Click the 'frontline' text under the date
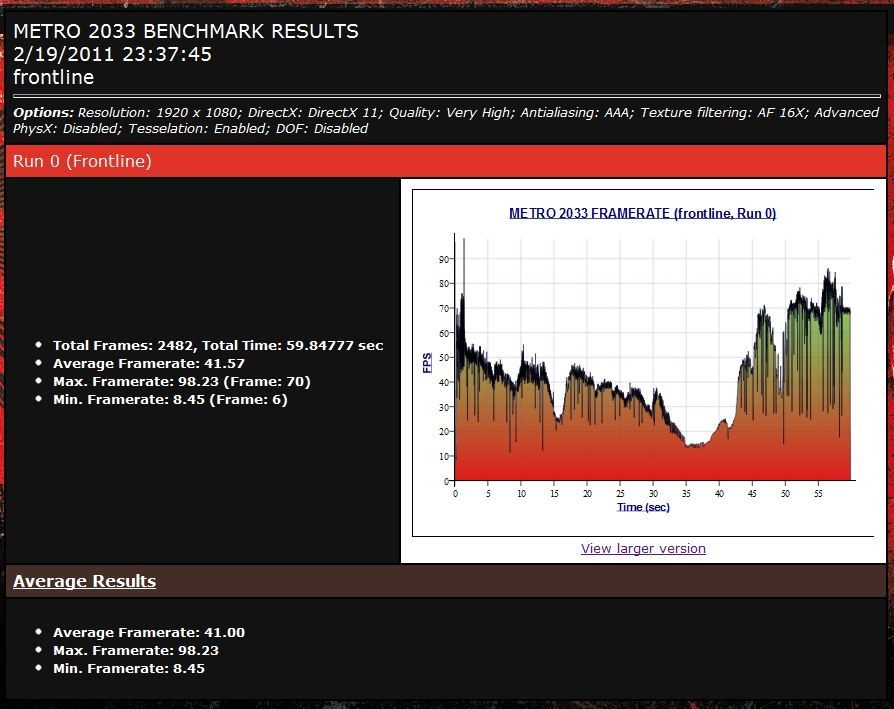Image resolution: width=894 pixels, height=709 pixels. point(54,77)
